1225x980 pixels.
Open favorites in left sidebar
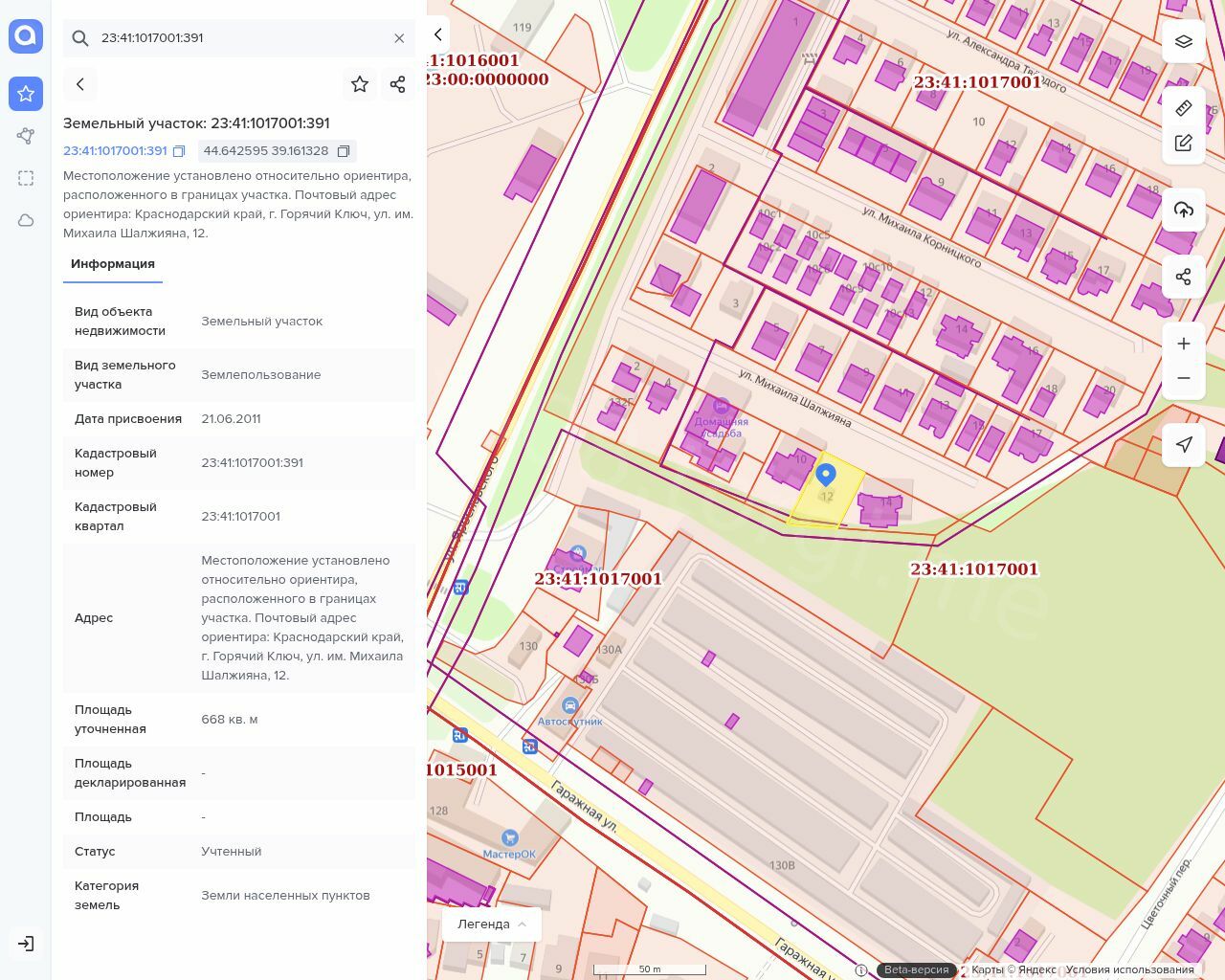coord(26,94)
